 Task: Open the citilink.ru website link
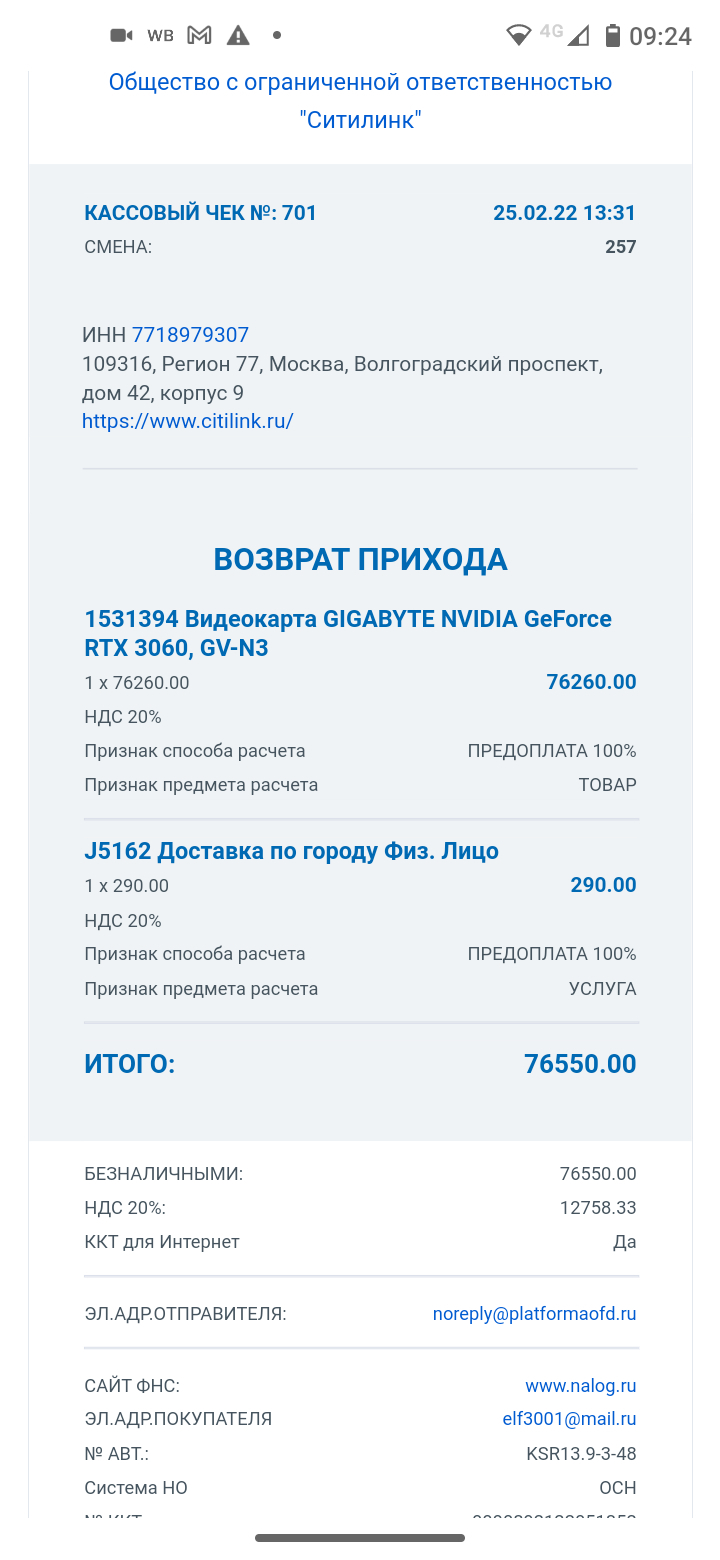[187, 421]
